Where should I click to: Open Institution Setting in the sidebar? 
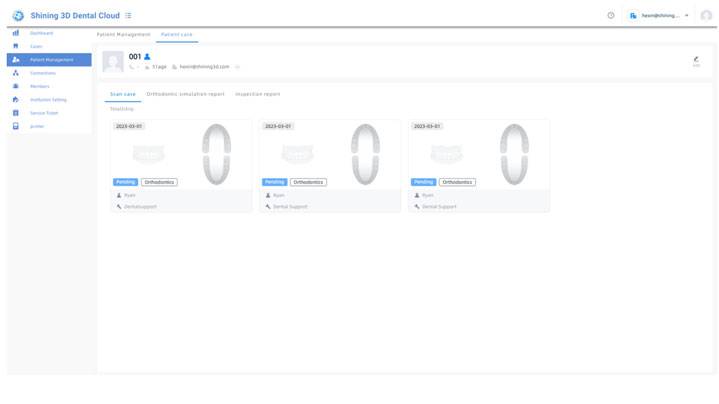49,100
